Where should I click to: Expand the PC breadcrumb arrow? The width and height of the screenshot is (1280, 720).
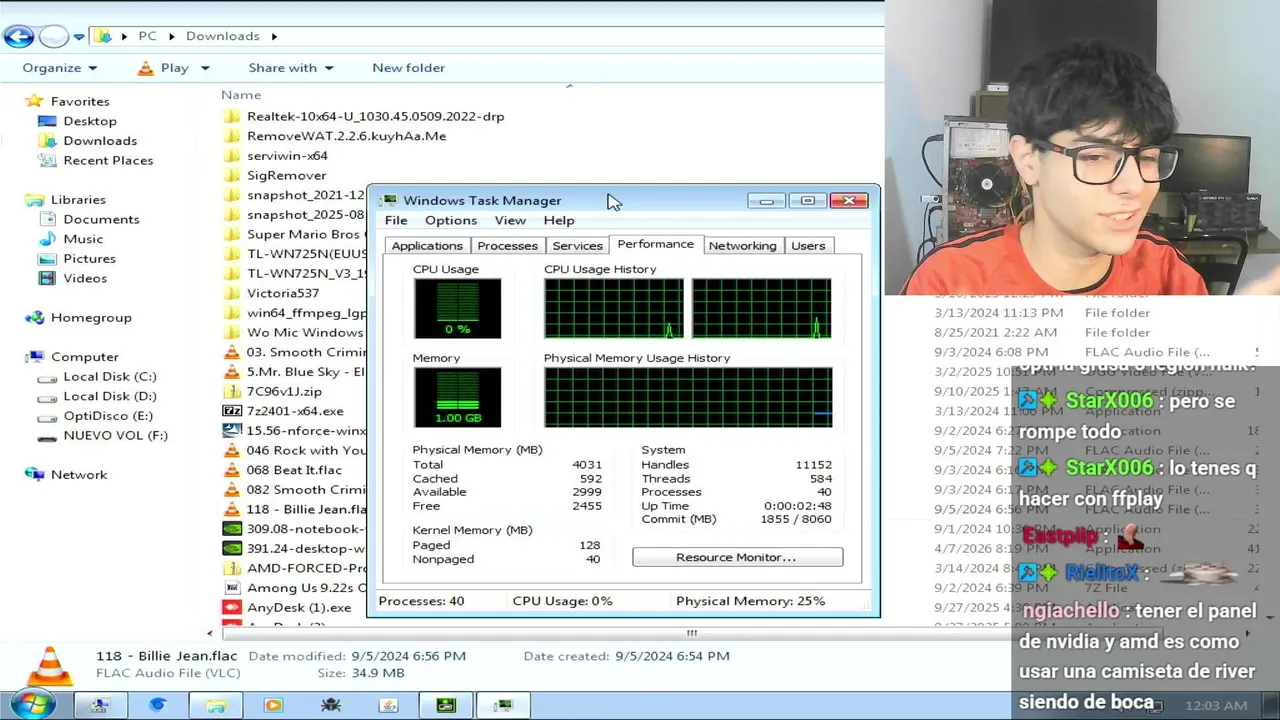pyautogui.click(x=171, y=36)
